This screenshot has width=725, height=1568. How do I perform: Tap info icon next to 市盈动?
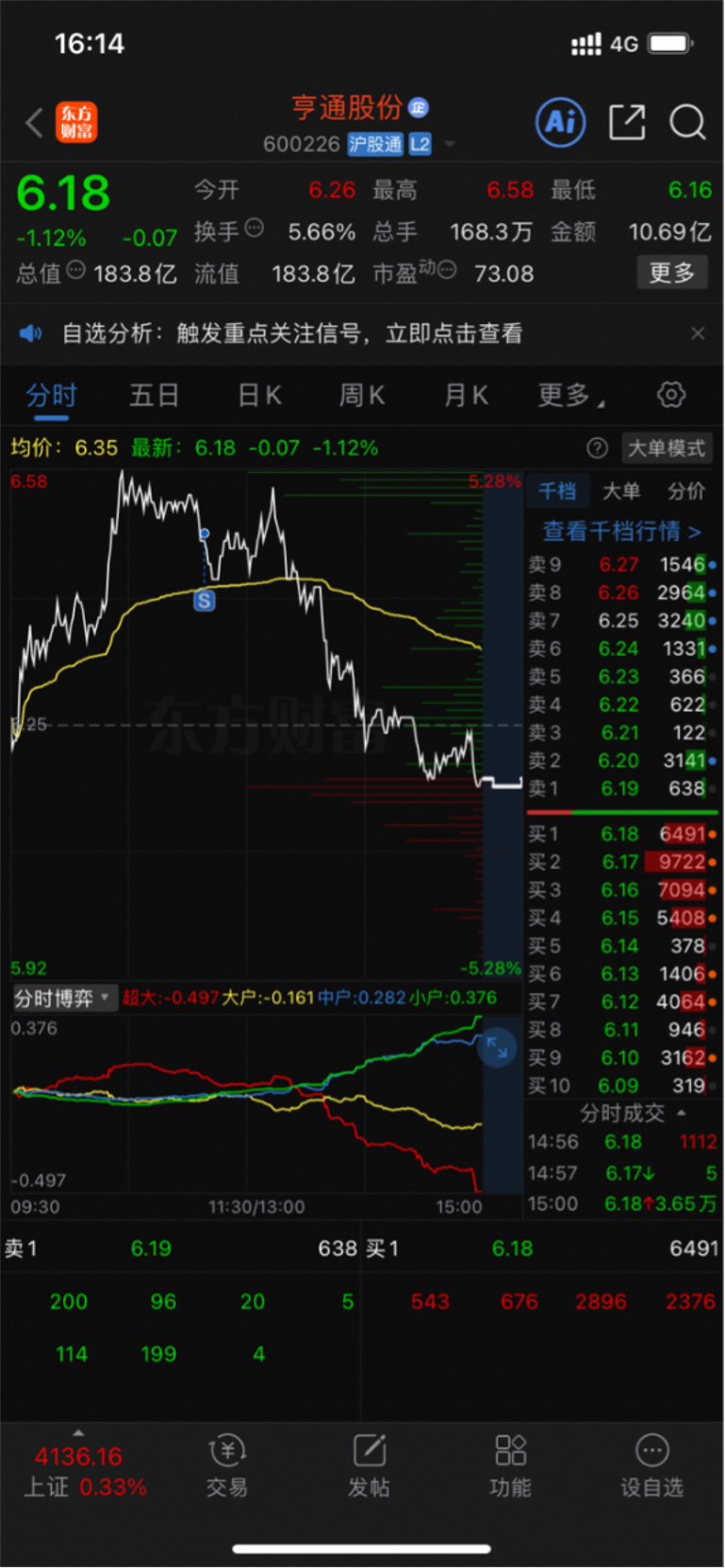(447, 270)
